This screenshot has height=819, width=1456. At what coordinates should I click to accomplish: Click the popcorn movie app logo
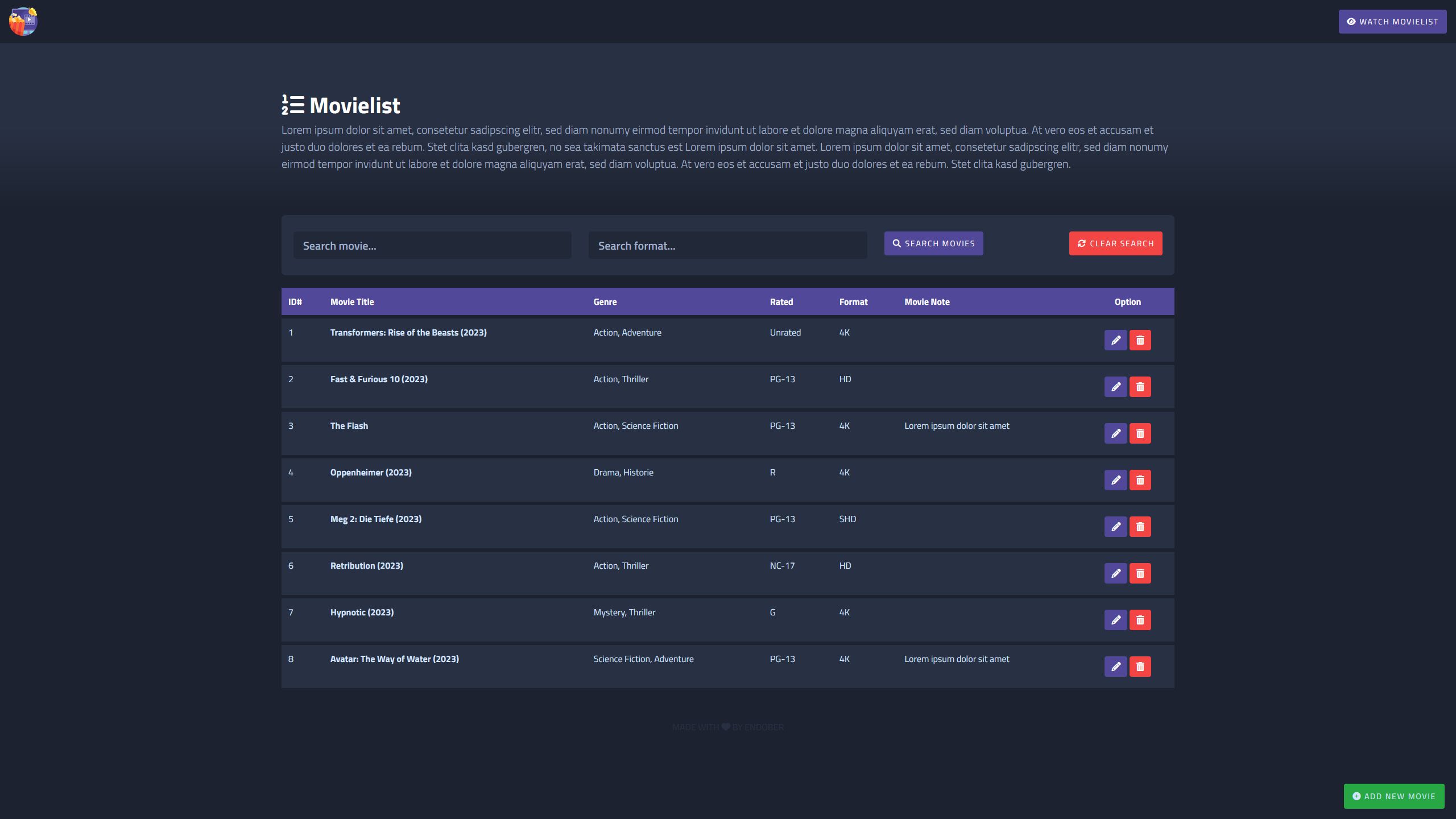(23, 22)
